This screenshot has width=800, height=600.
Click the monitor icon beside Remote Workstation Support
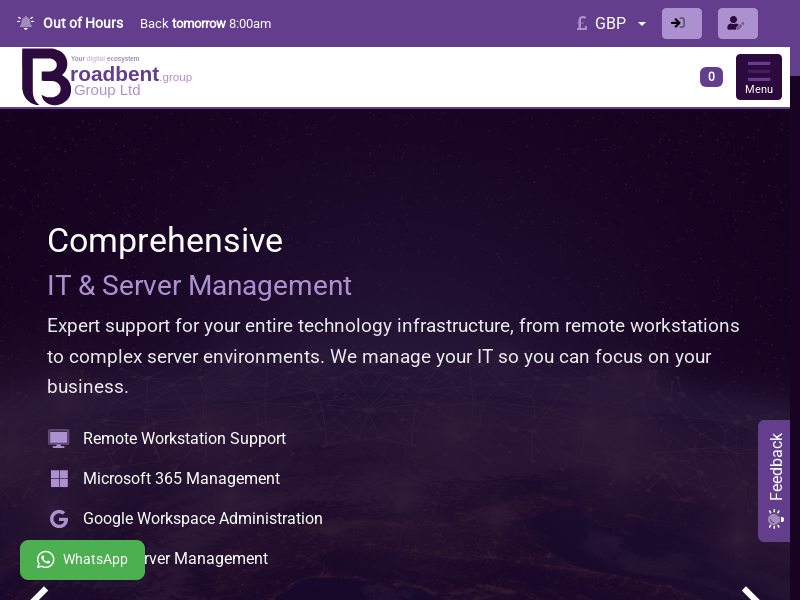(x=59, y=439)
